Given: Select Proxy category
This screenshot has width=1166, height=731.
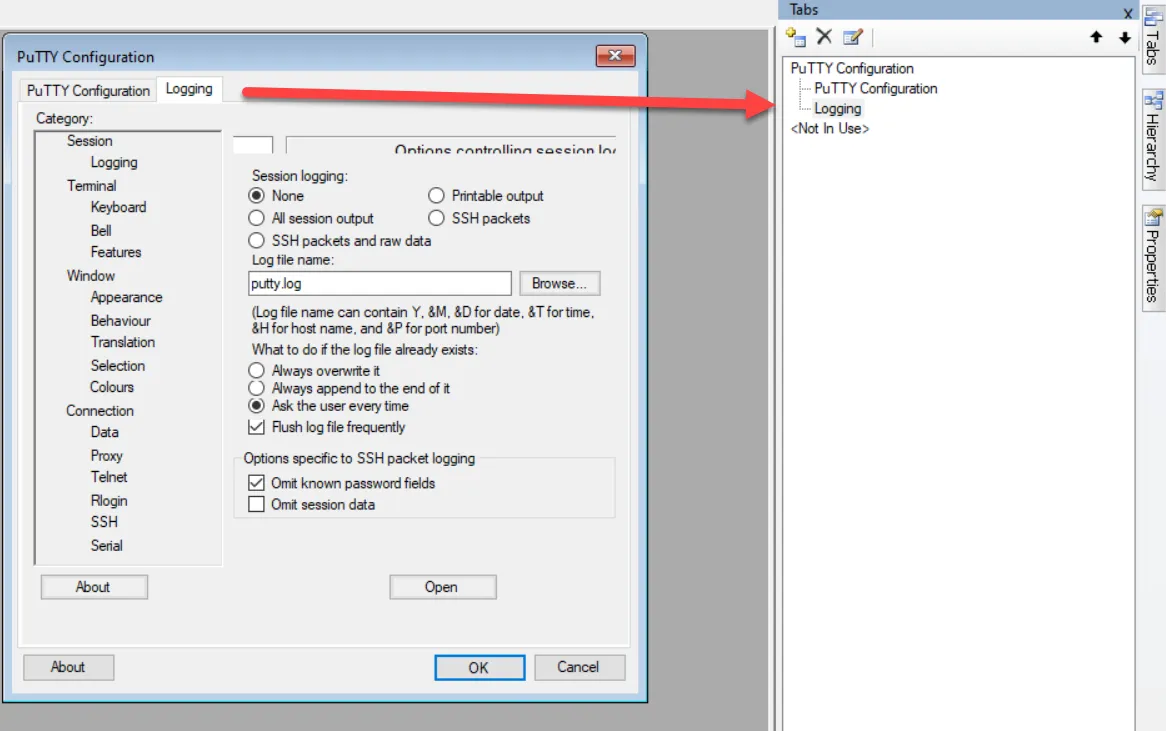Looking at the screenshot, I should pos(106,455).
